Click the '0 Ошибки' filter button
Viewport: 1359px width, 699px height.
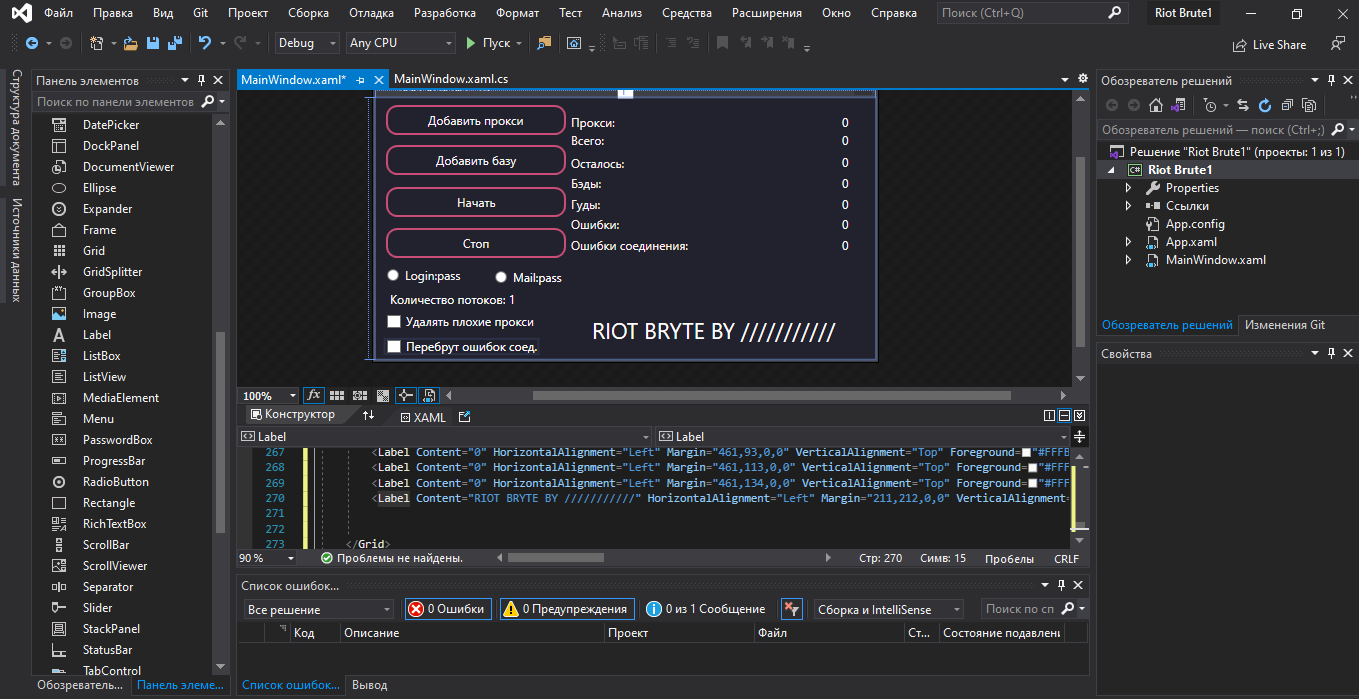pyautogui.click(x=447, y=609)
